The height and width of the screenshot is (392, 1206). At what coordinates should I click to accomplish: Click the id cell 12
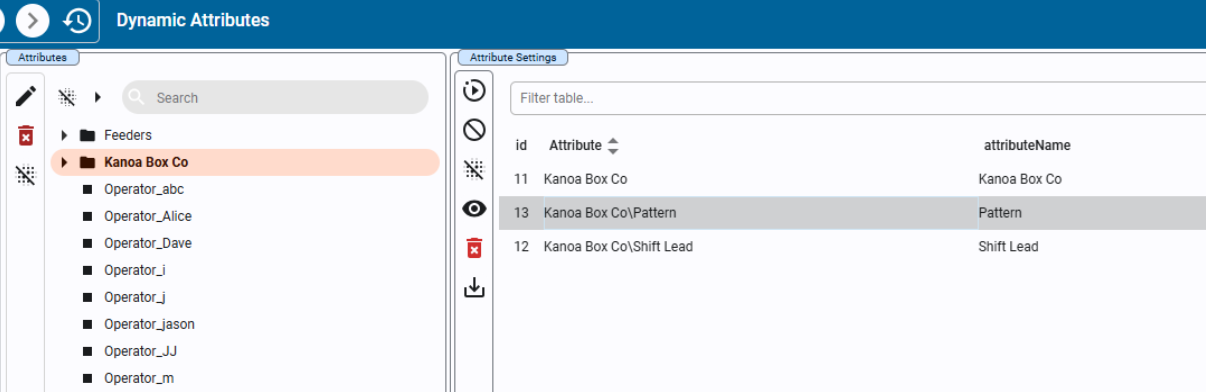click(x=521, y=247)
